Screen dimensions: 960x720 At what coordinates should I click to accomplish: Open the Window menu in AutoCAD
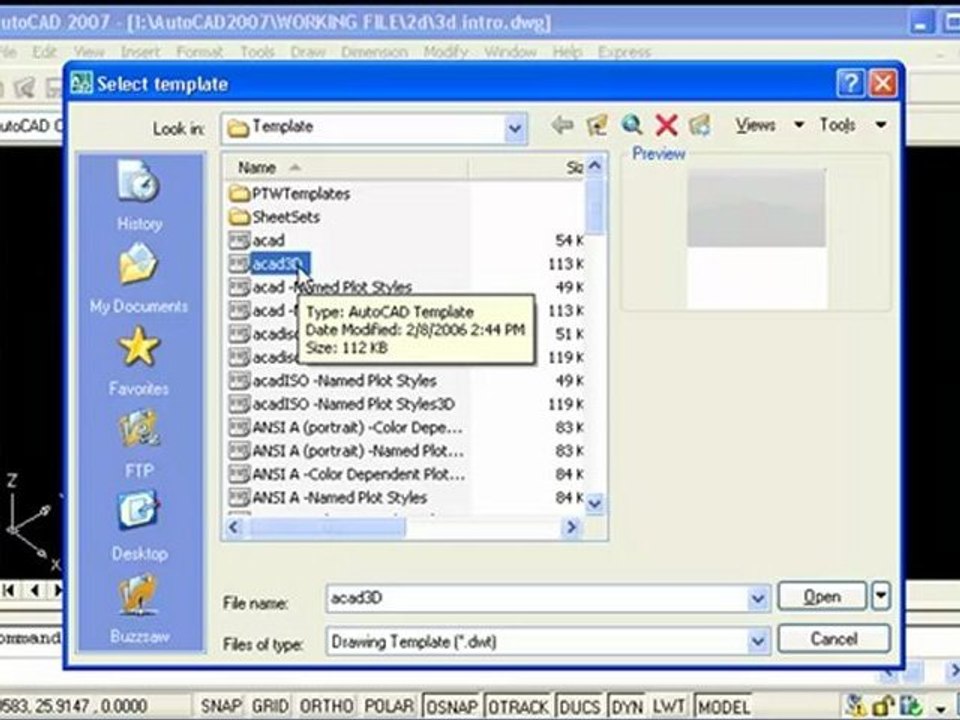click(510, 52)
